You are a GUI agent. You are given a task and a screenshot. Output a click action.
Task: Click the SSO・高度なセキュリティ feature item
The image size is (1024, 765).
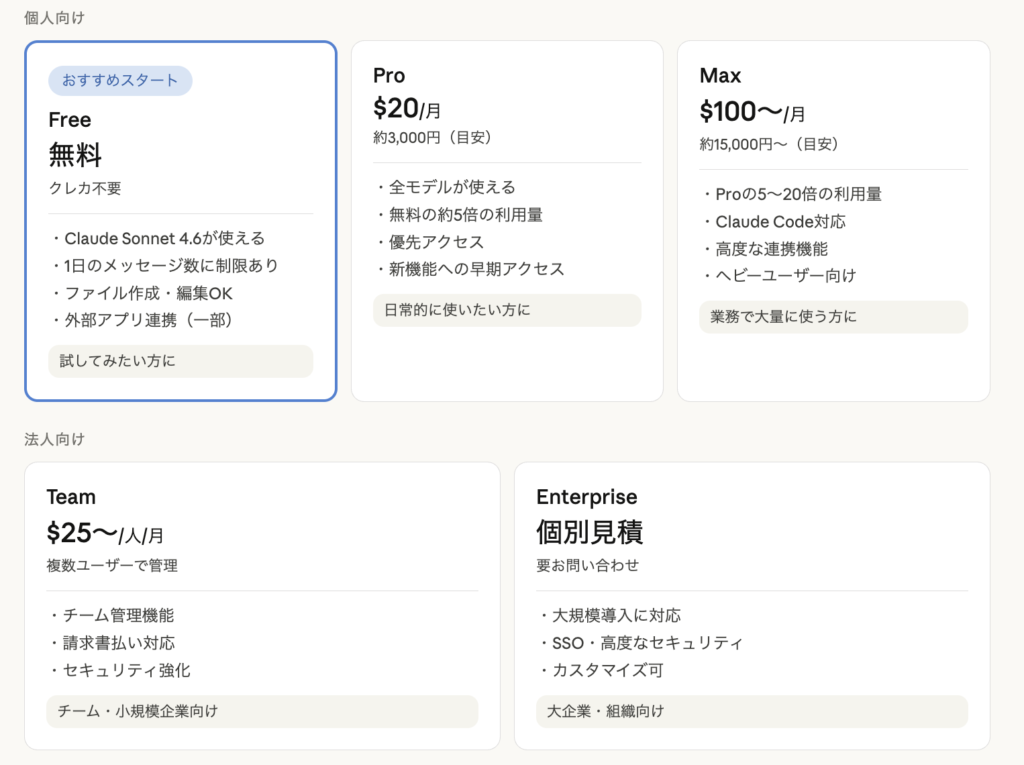point(645,643)
